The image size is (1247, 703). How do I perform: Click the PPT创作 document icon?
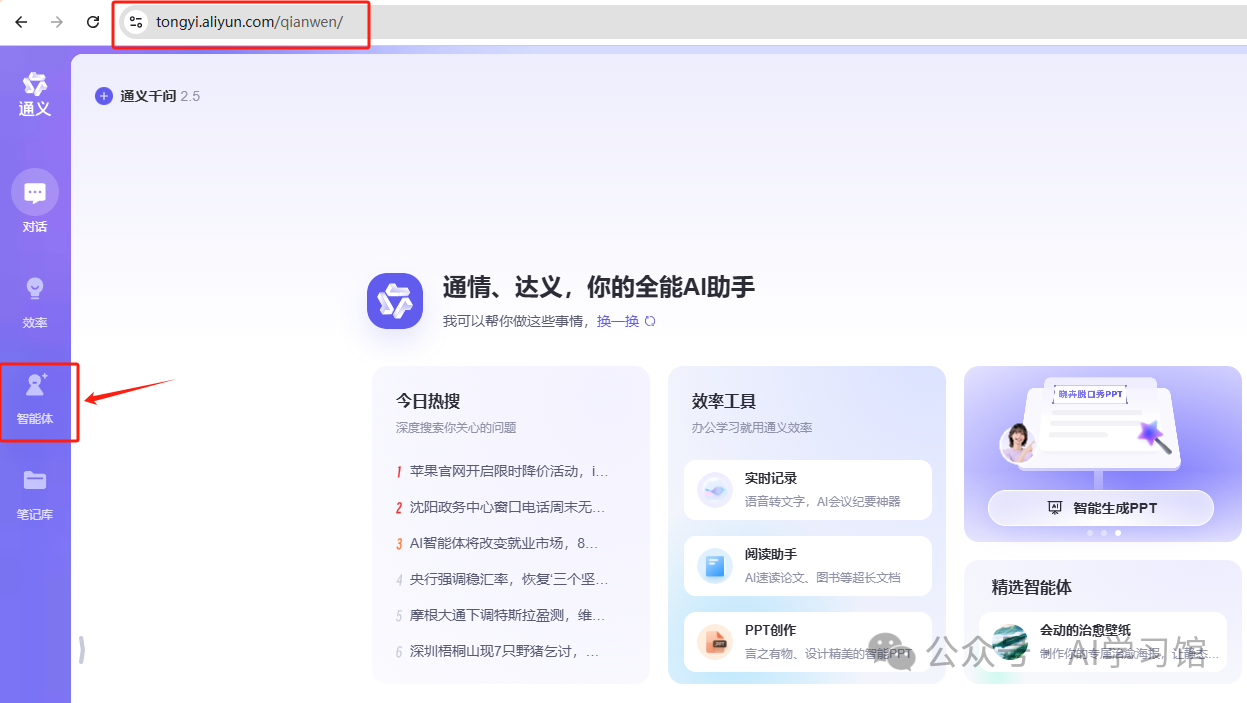coord(714,641)
